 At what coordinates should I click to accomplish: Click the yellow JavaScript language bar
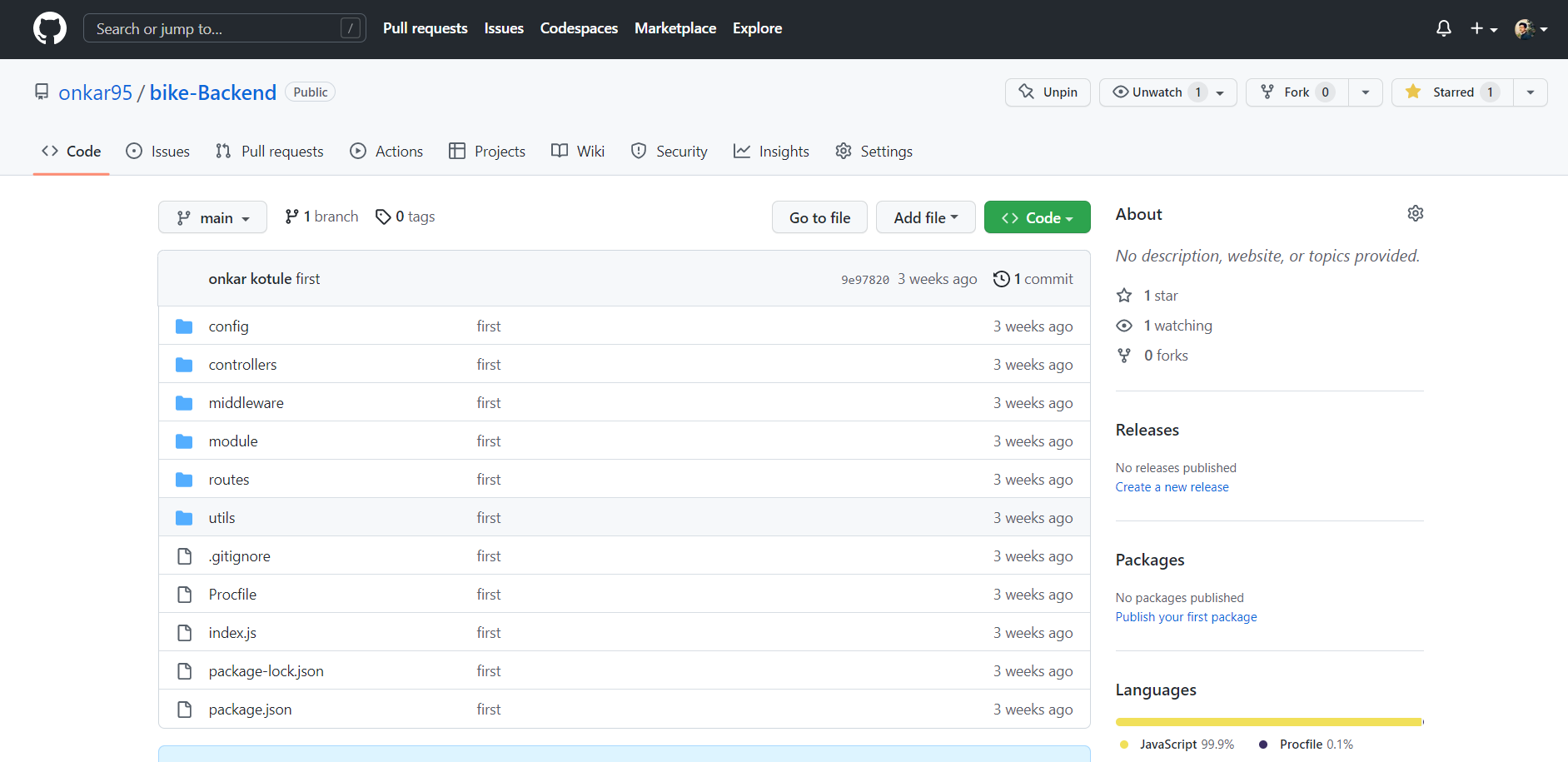(1269, 722)
